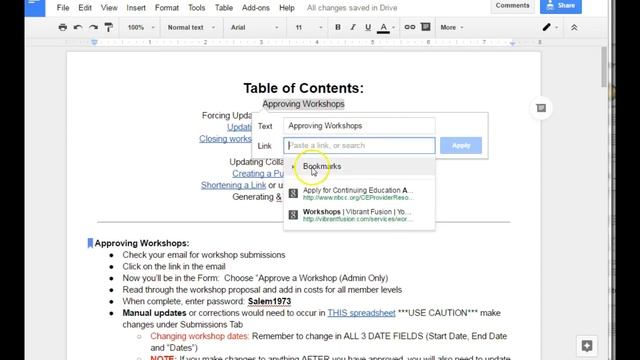
Task: Open the More toolbar dropdown
Action: coord(451,27)
